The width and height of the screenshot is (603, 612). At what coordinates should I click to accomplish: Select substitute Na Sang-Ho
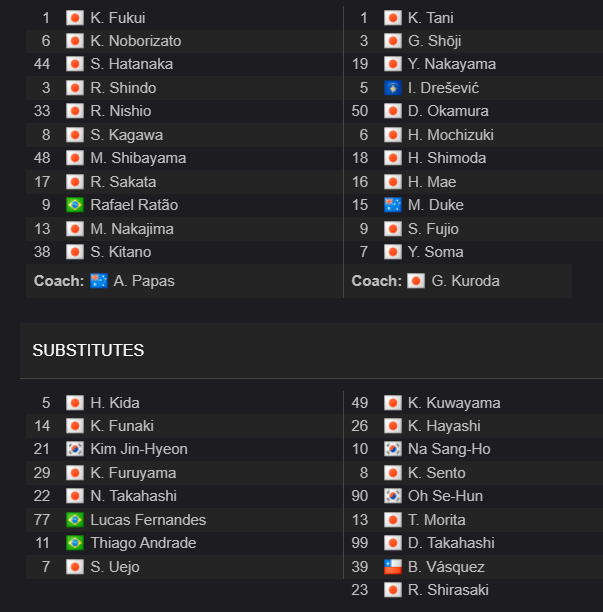click(x=449, y=449)
